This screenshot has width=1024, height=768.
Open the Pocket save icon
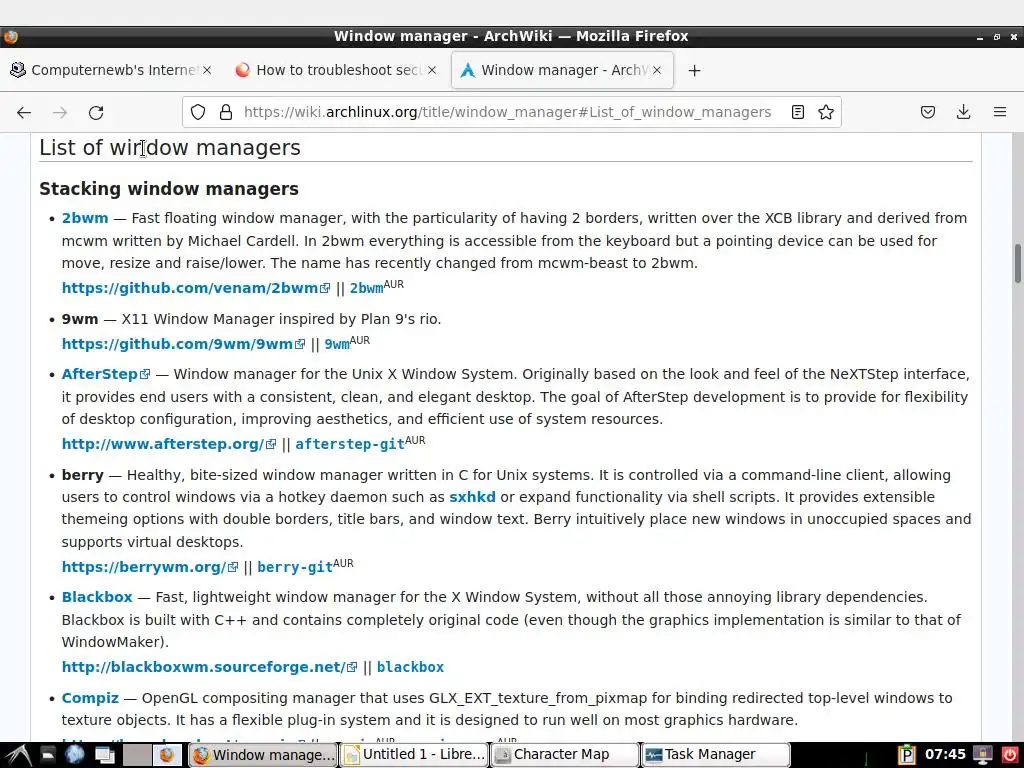(927, 112)
